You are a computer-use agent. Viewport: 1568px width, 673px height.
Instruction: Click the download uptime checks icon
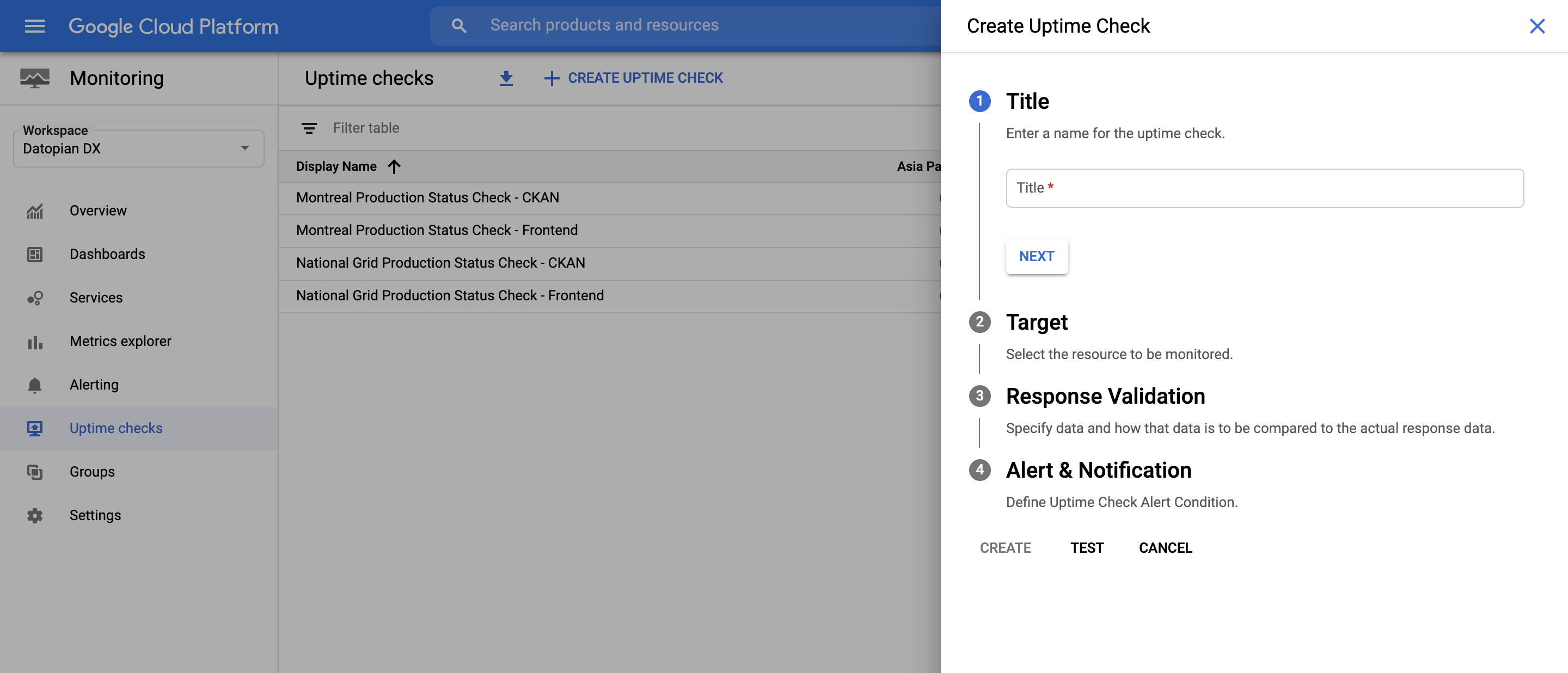(506, 78)
